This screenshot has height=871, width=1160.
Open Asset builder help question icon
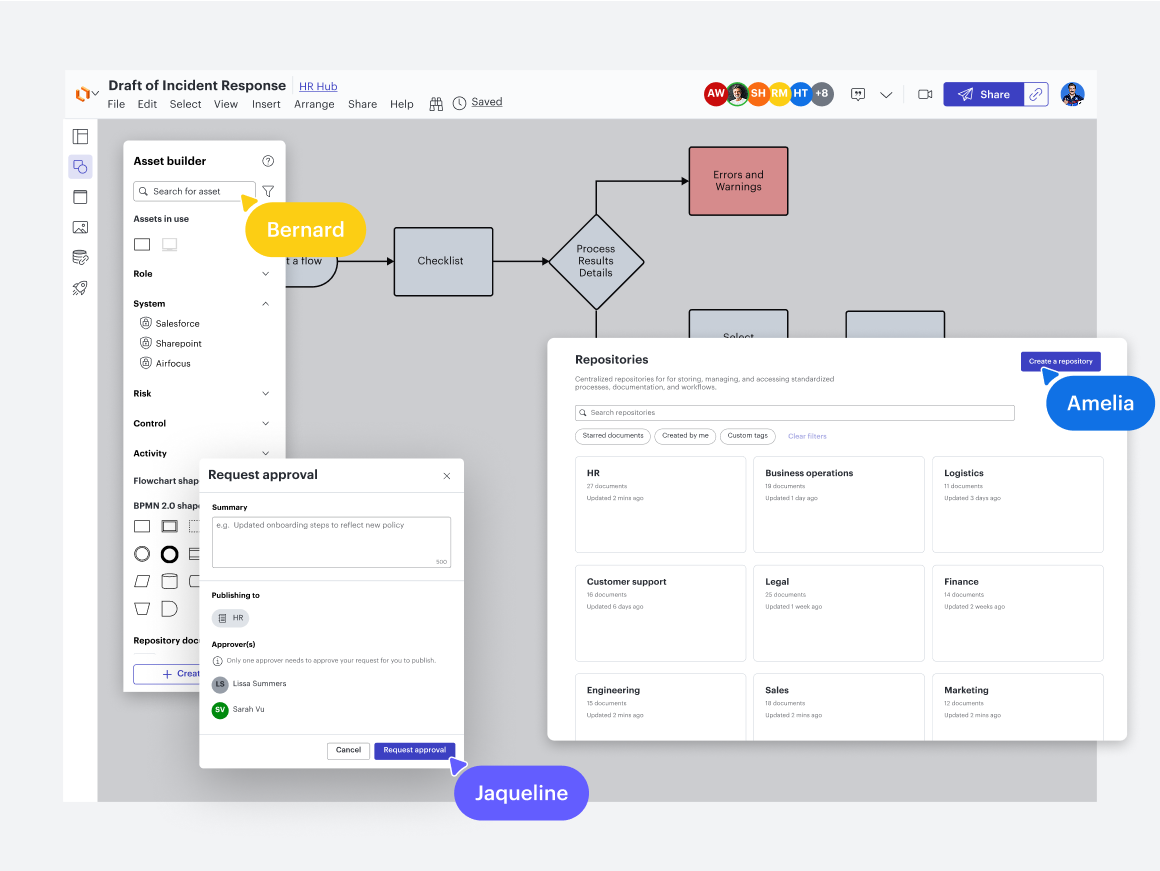268,161
